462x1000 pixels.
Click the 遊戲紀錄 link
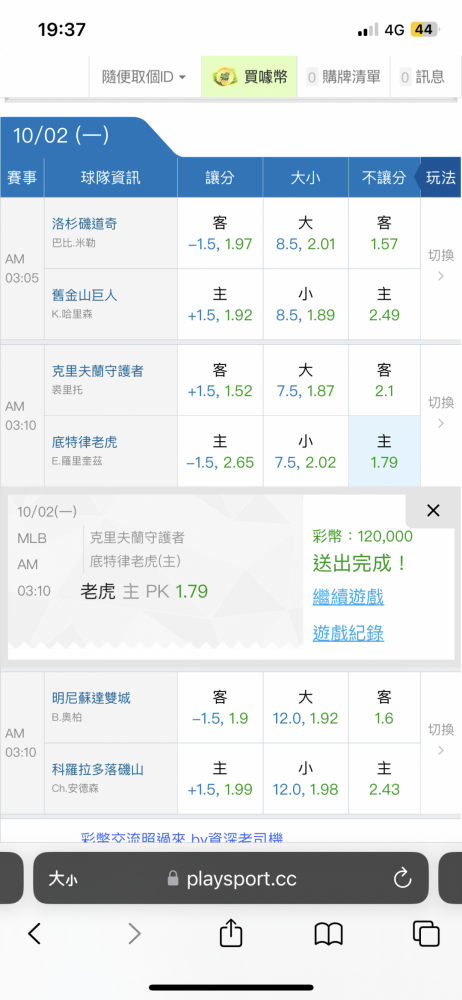coord(348,633)
